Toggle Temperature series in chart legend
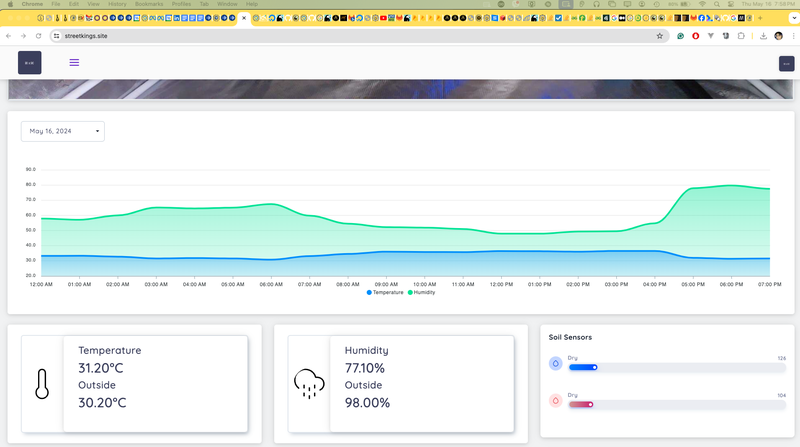This screenshot has height=447, width=800. (x=385, y=292)
